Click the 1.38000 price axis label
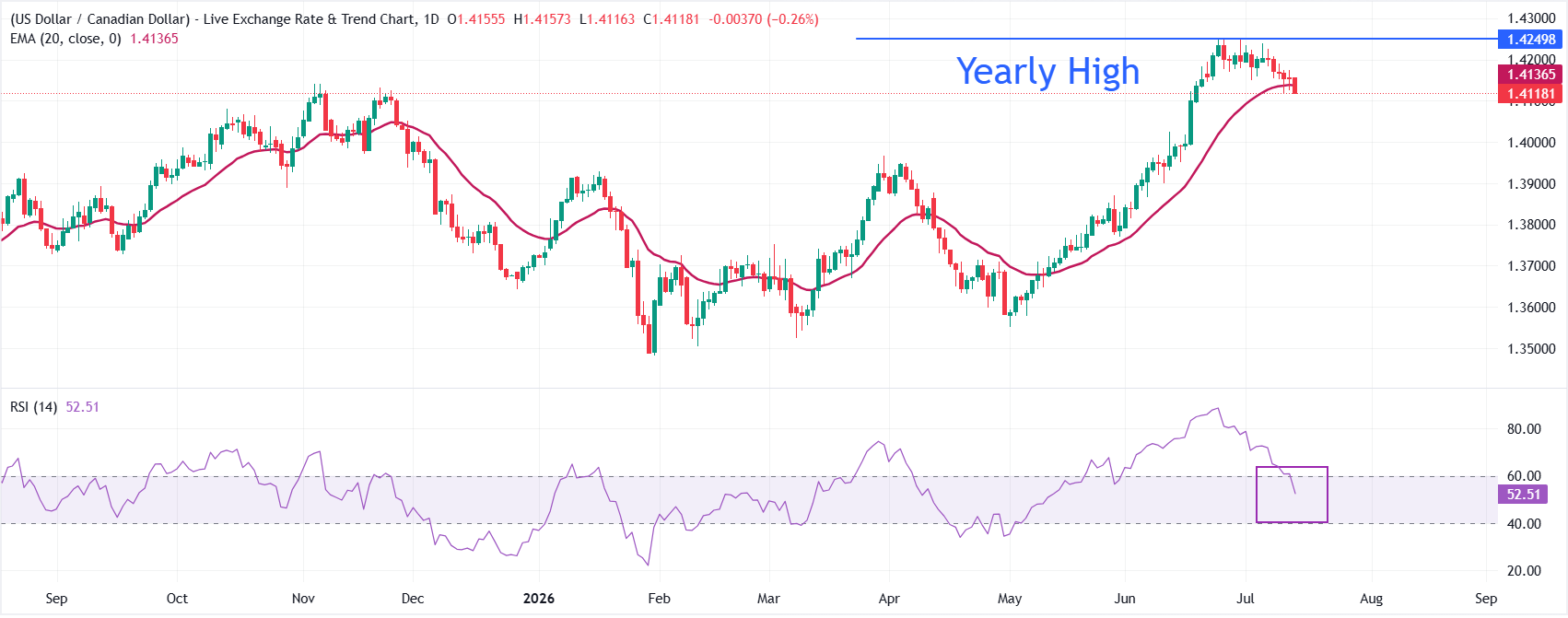Image resolution: width=1568 pixels, height=618 pixels. [x=1531, y=225]
